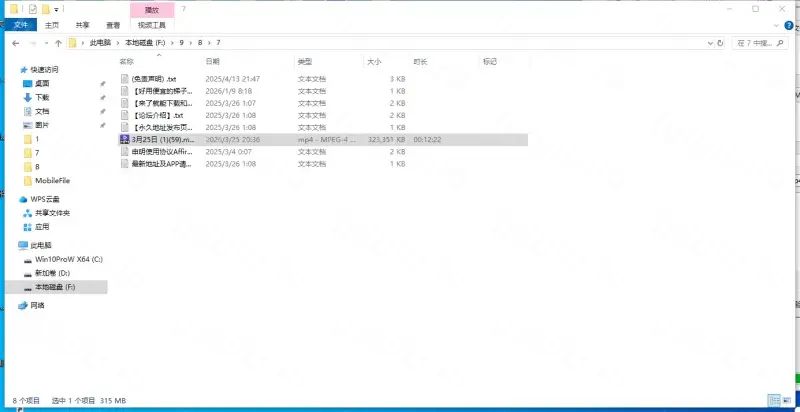The image size is (800, 412).
Task: Open the 文件 menu
Action: [19, 24]
